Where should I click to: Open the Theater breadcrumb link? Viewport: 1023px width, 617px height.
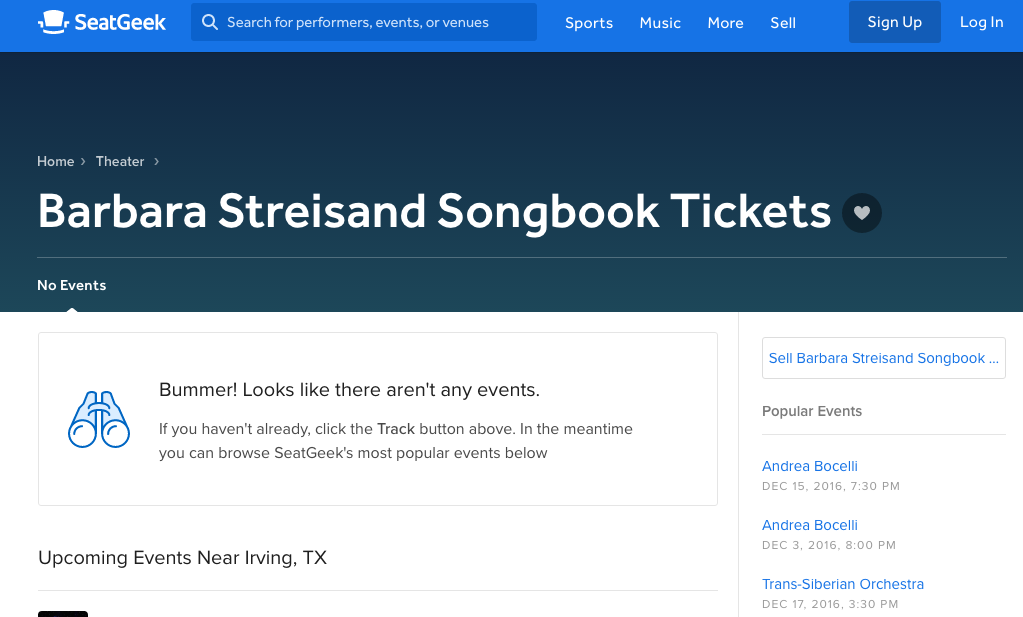point(120,161)
